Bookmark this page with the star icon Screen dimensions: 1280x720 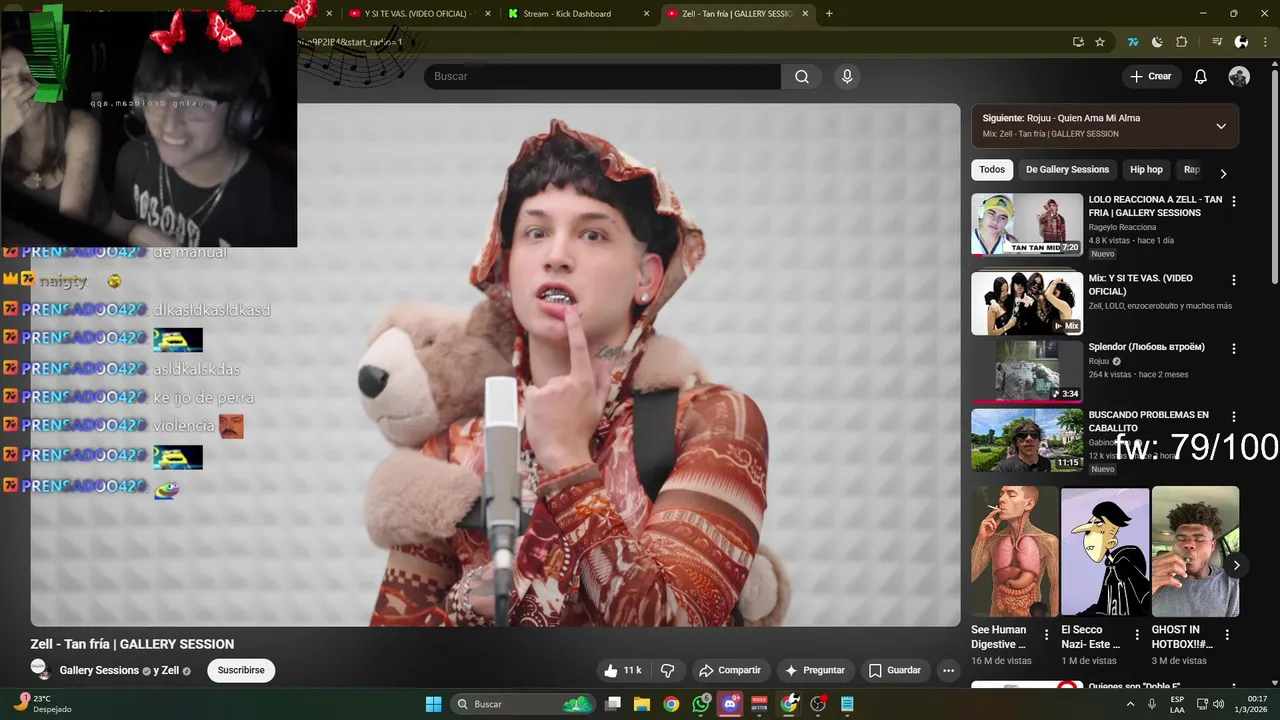[1100, 42]
